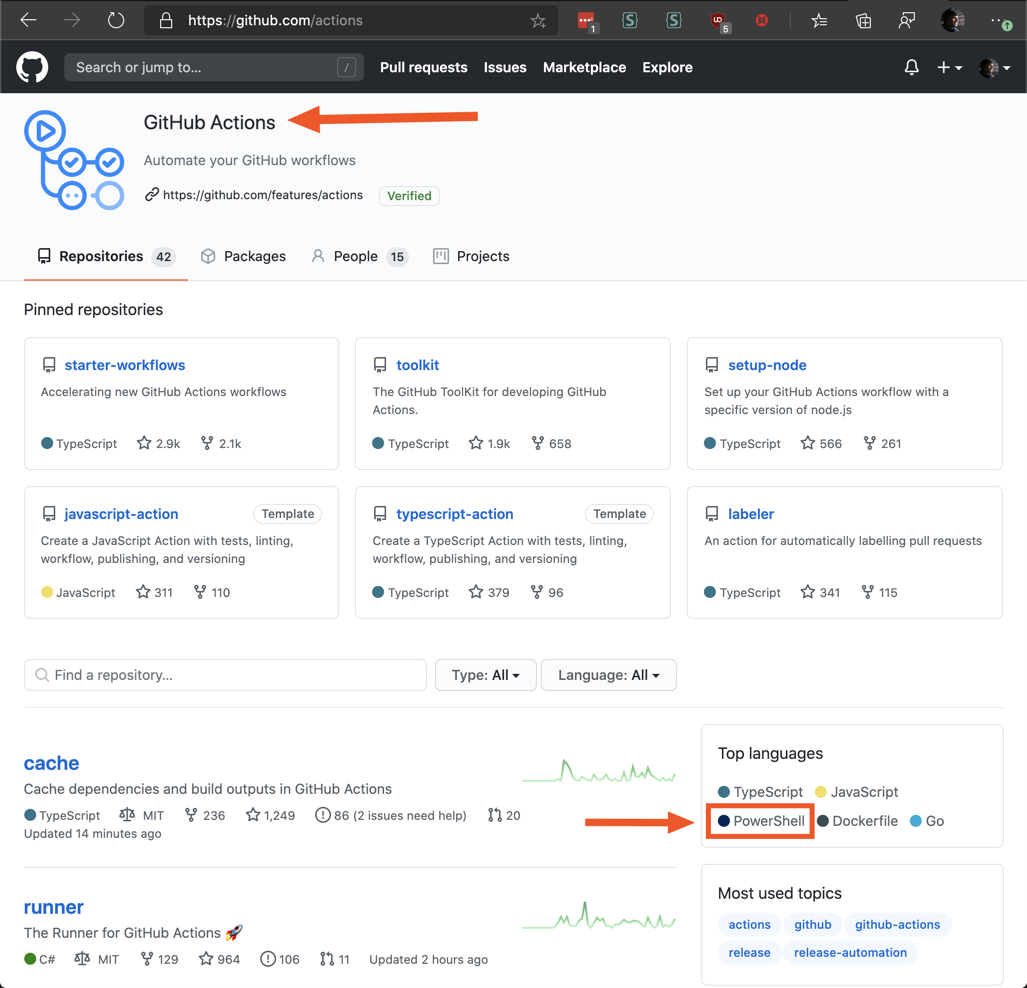
Task: Switch to the Projects tab
Action: 471,256
